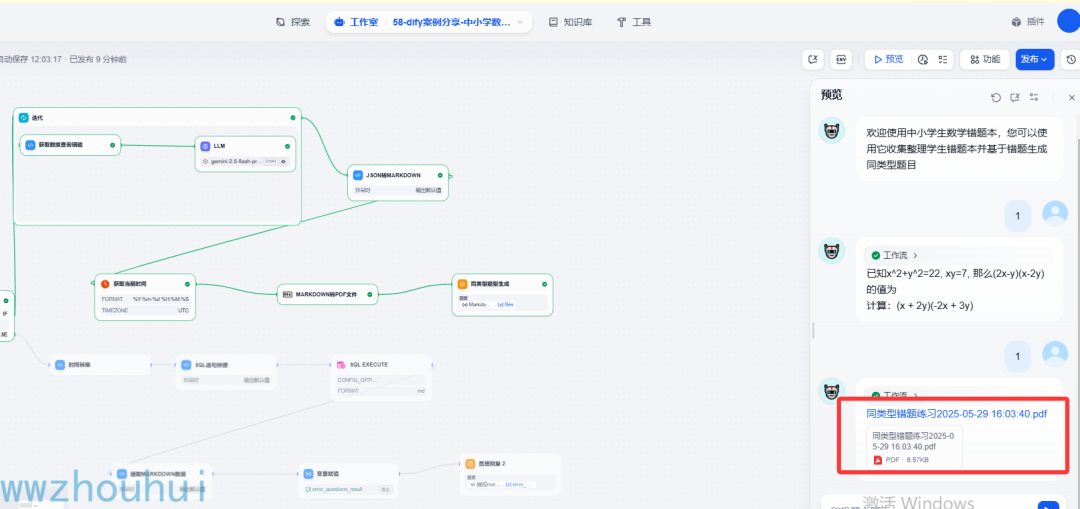This screenshot has height=509, width=1080.
Task: Click the 获取当前时间 node clock icon
Action: tap(105, 284)
